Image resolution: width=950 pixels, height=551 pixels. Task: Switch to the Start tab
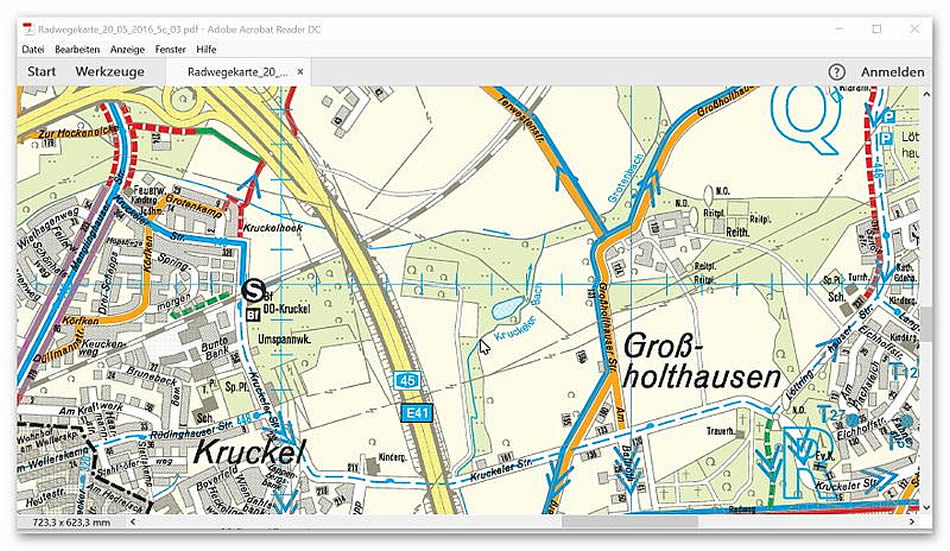point(41,72)
